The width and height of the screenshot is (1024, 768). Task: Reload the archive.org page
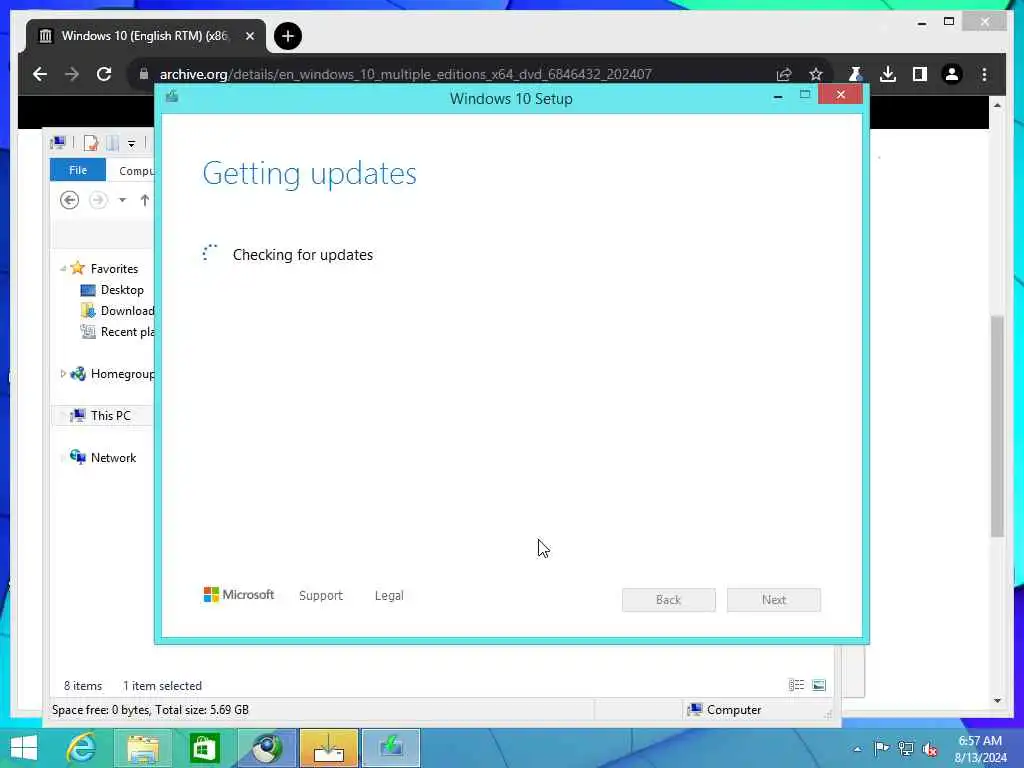pyautogui.click(x=104, y=74)
